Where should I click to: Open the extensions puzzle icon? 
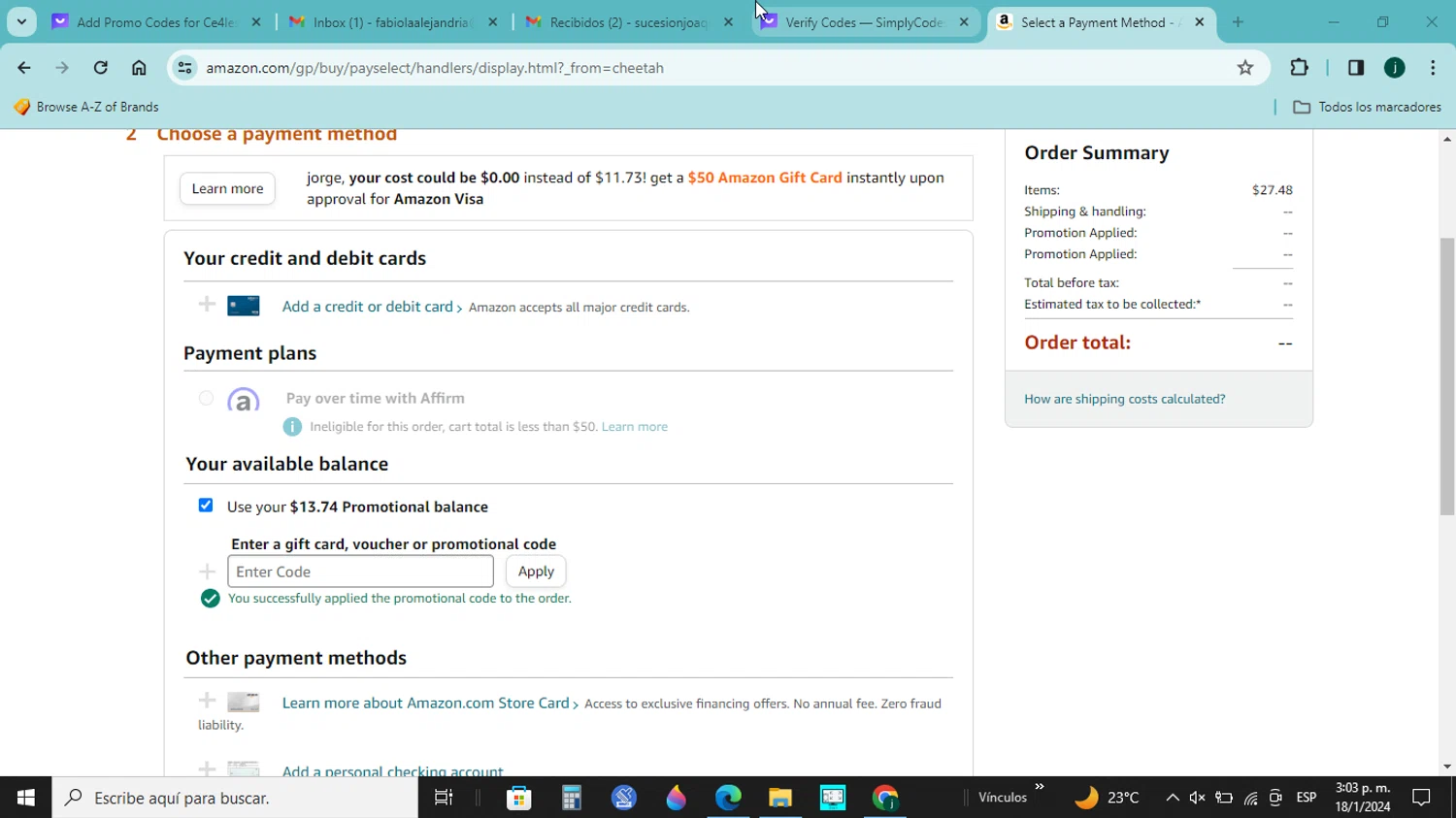1299,68
